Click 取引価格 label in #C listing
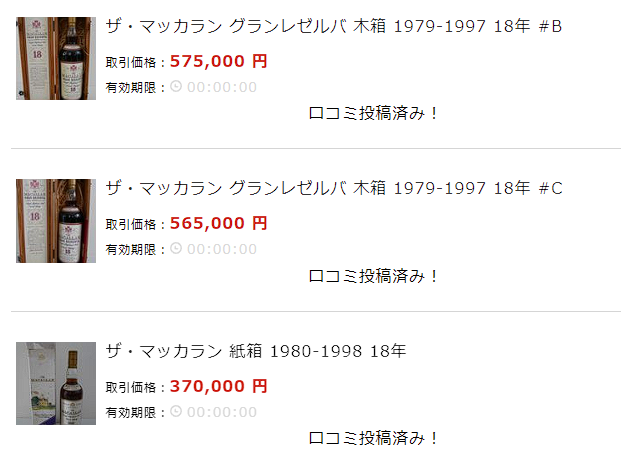Image resolution: width=621 pixels, height=459 pixels. 133,225
